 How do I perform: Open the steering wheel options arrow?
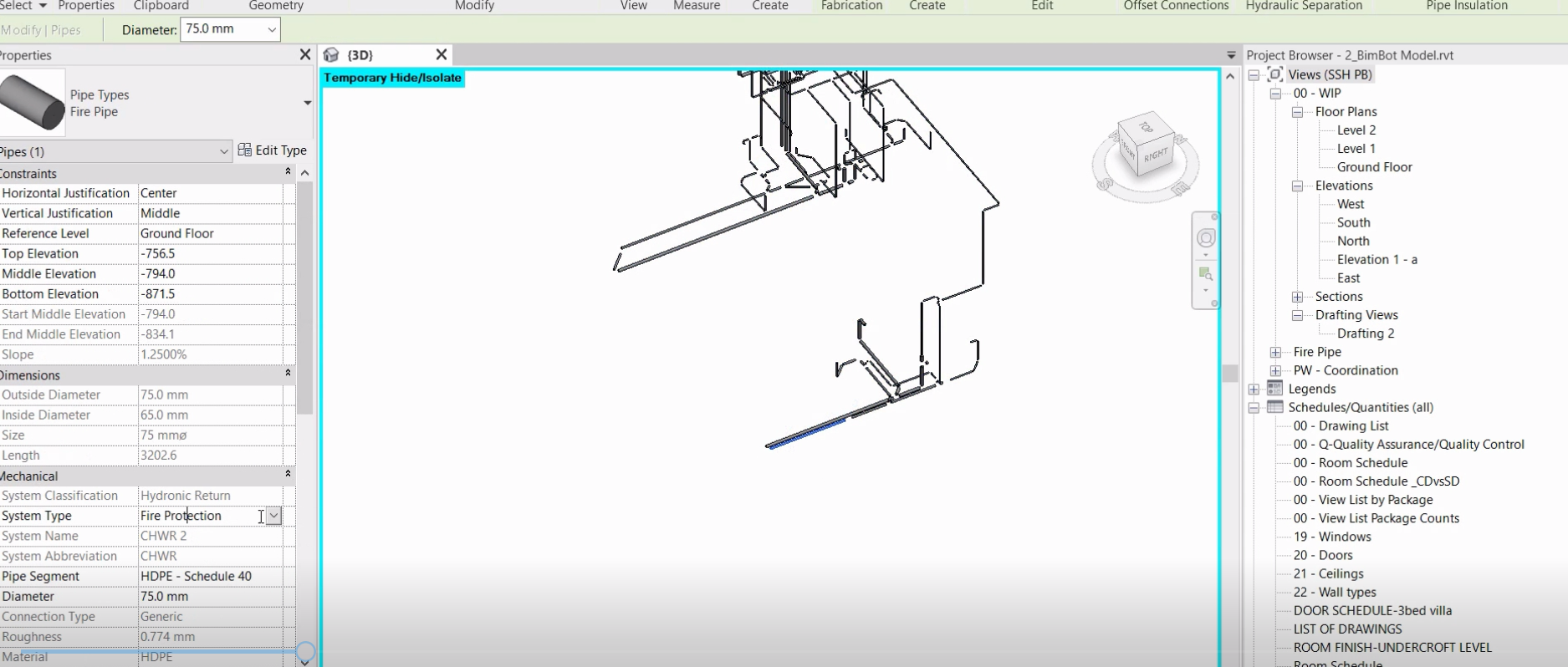click(1206, 255)
